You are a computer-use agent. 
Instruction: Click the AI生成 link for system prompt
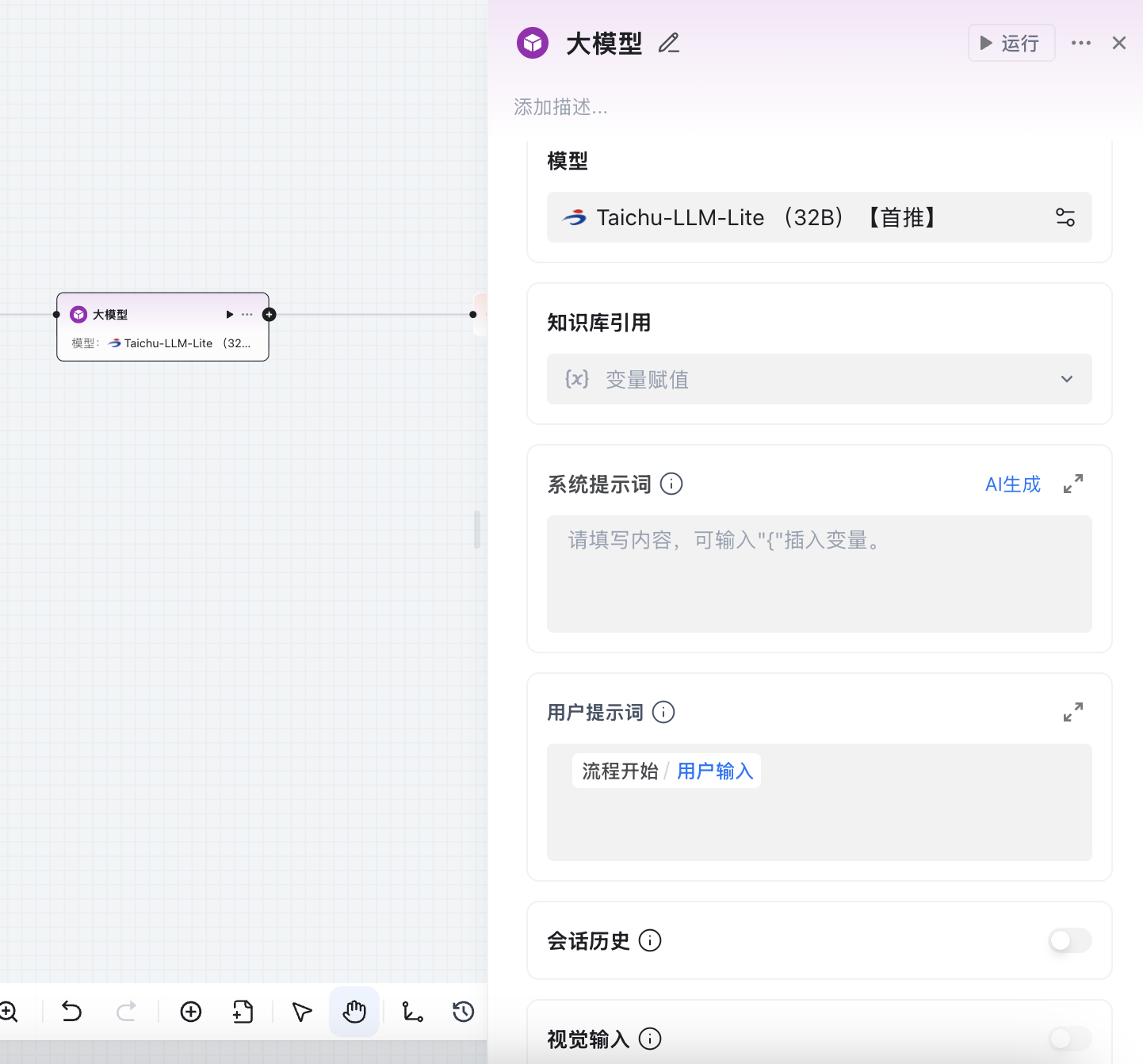pyautogui.click(x=1012, y=484)
